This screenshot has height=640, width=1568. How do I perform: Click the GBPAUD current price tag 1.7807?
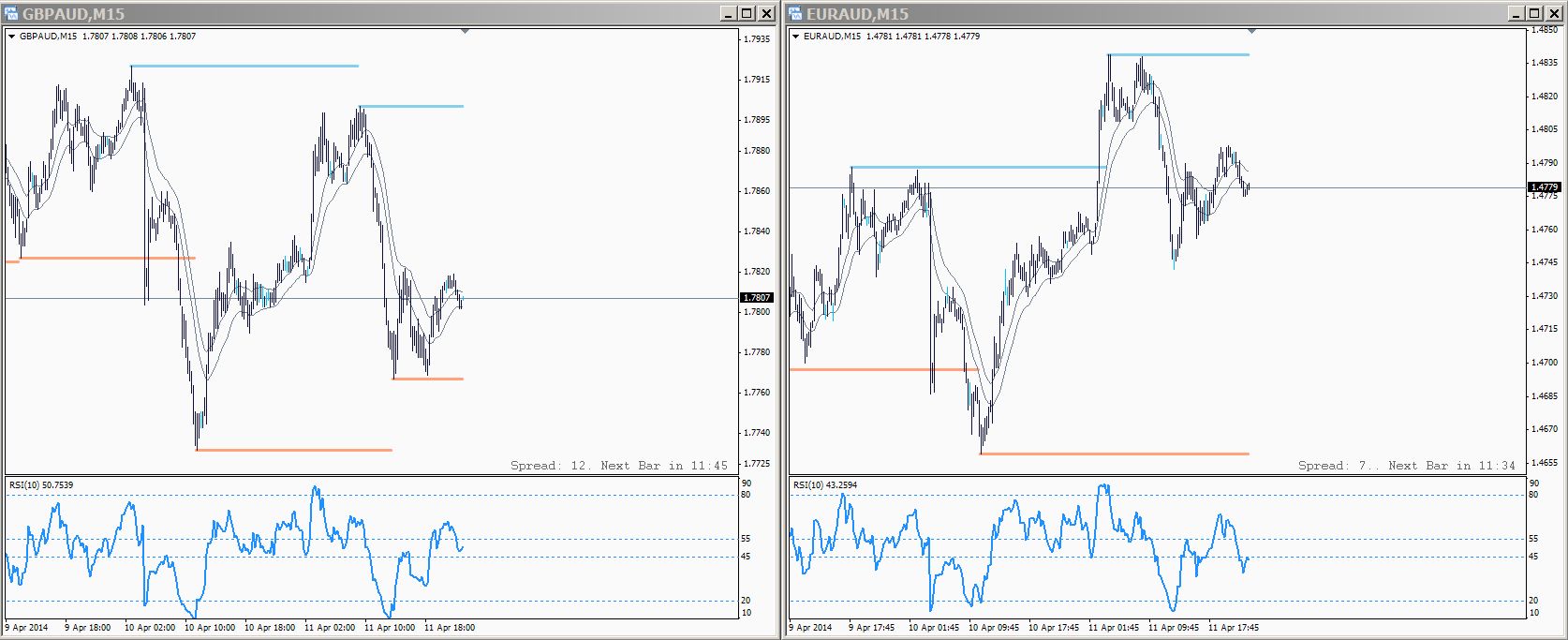[757, 298]
